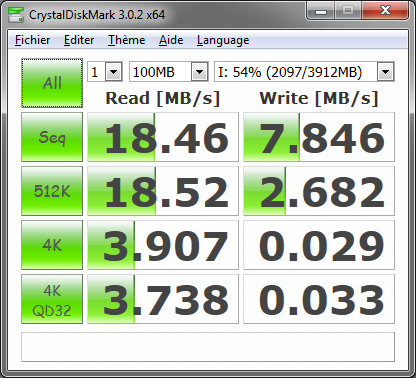Select the Seq read value 18.46
The width and height of the screenshot is (416, 378).
point(163,137)
